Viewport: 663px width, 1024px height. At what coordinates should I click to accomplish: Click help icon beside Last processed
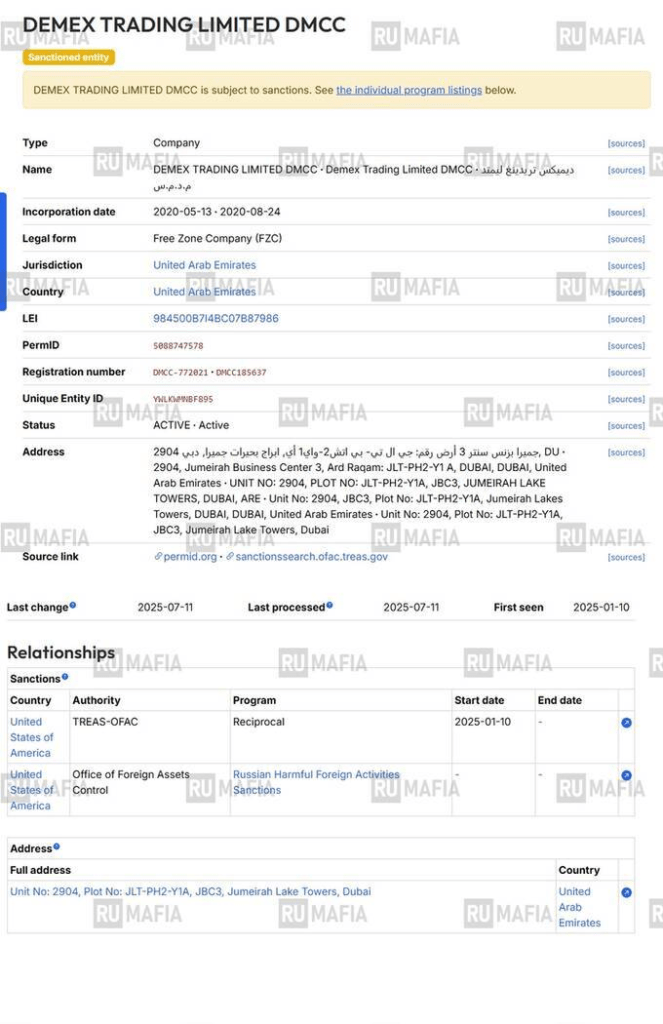(x=330, y=606)
